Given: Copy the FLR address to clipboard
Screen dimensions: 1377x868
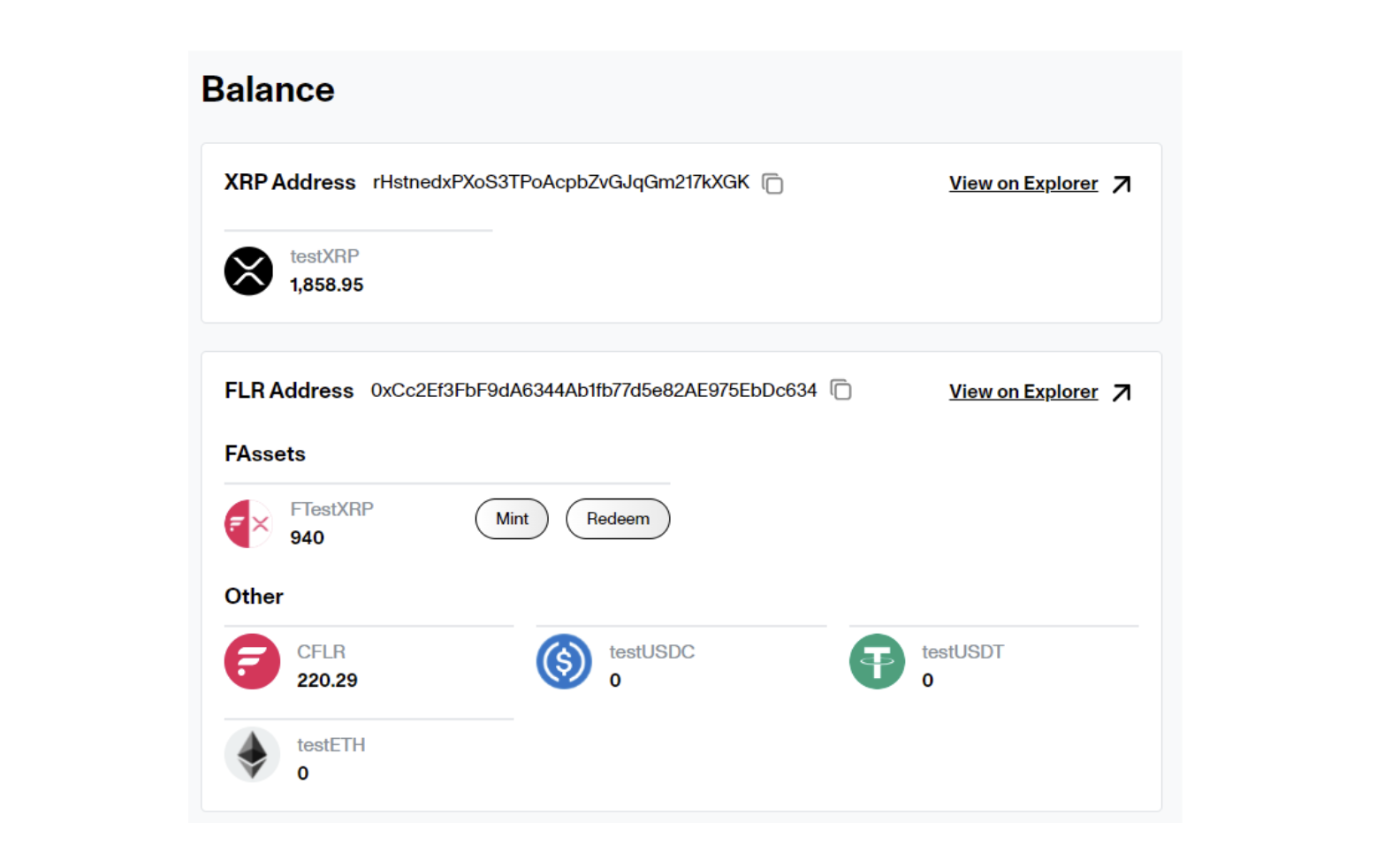Looking at the screenshot, I should pyautogui.click(x=841, y=390).
